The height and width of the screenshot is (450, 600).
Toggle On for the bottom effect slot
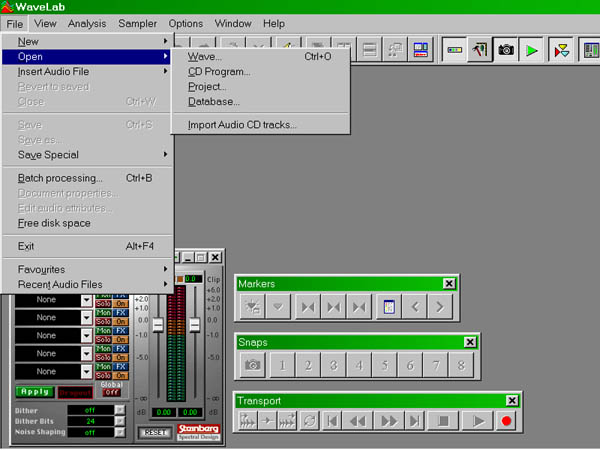click(x=121, y=375)
